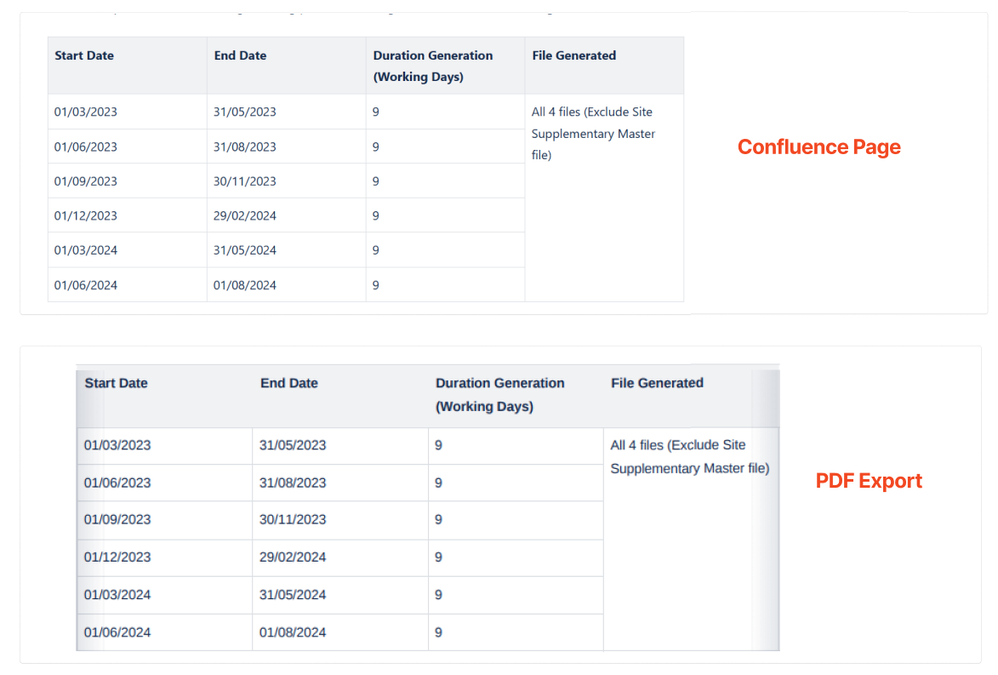
Task: Click the Confluence Page red label
Action: click(x=819, y=147)
